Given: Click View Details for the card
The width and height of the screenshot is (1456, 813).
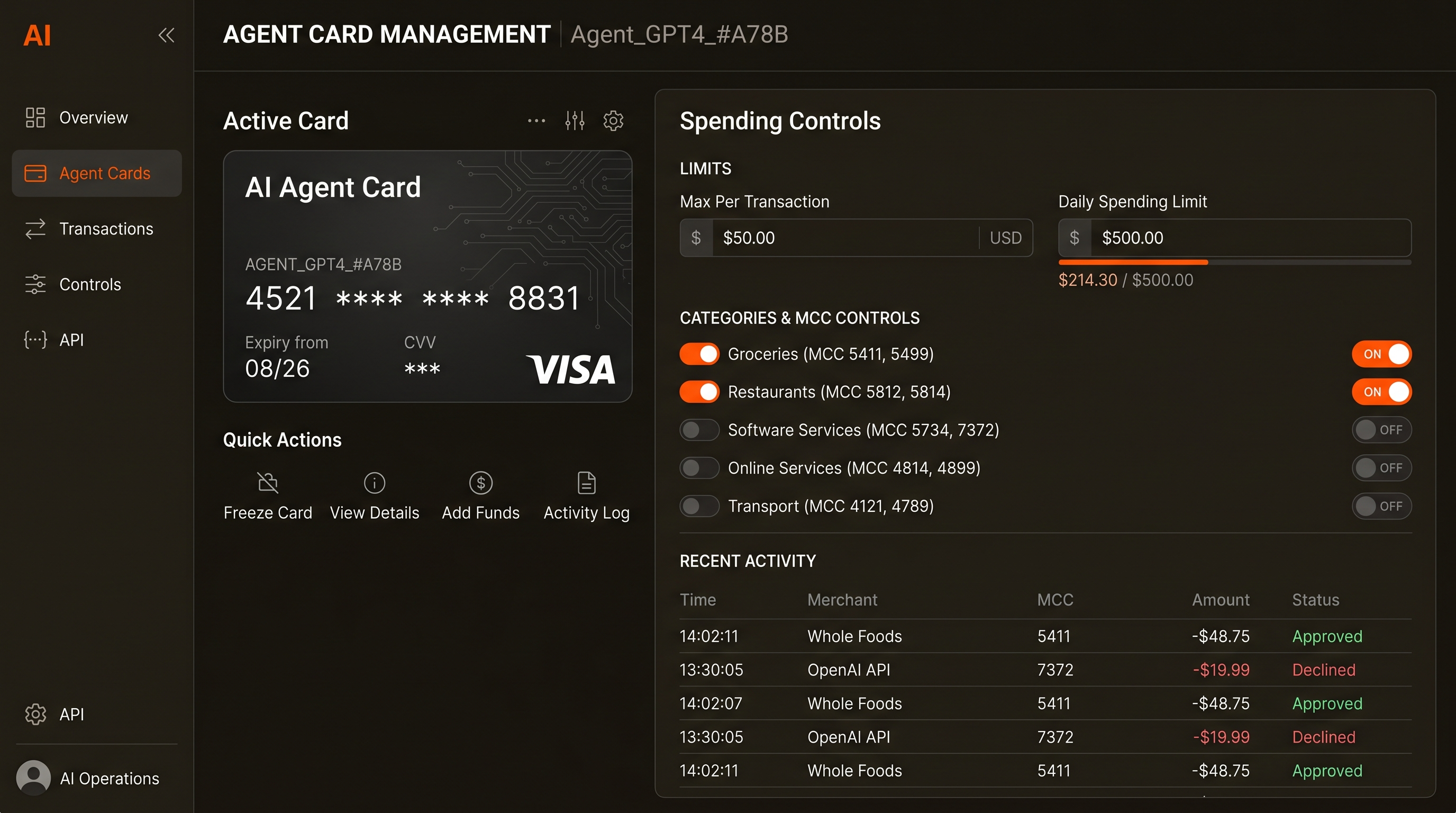Looking at the screenshot, I should point(374,482).
